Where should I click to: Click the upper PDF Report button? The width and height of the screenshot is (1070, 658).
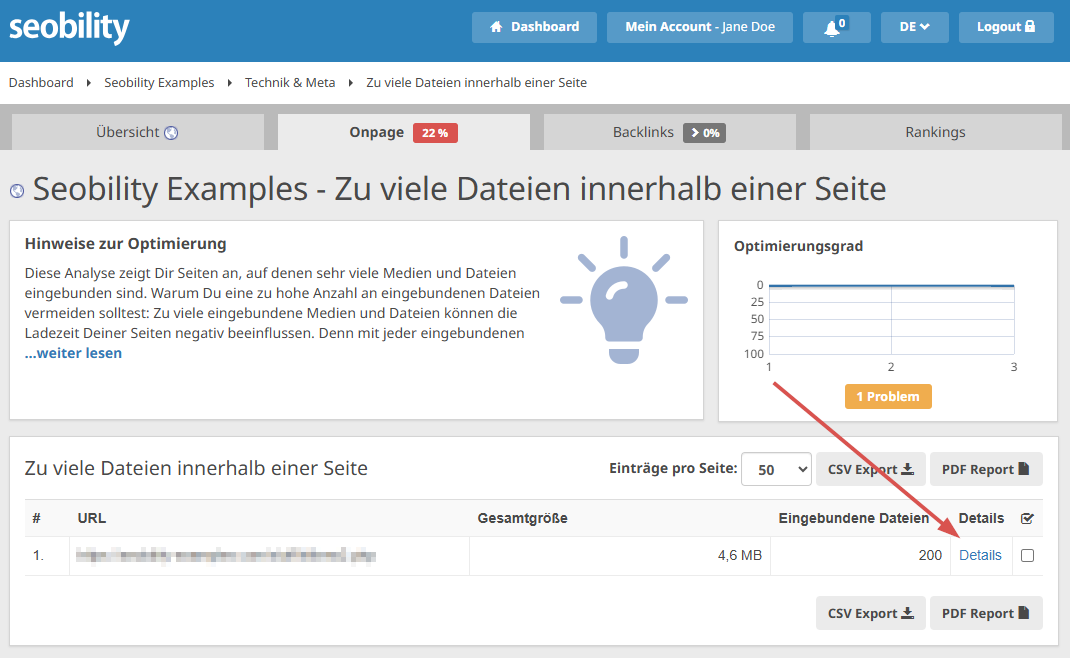(x=986, y=470)
